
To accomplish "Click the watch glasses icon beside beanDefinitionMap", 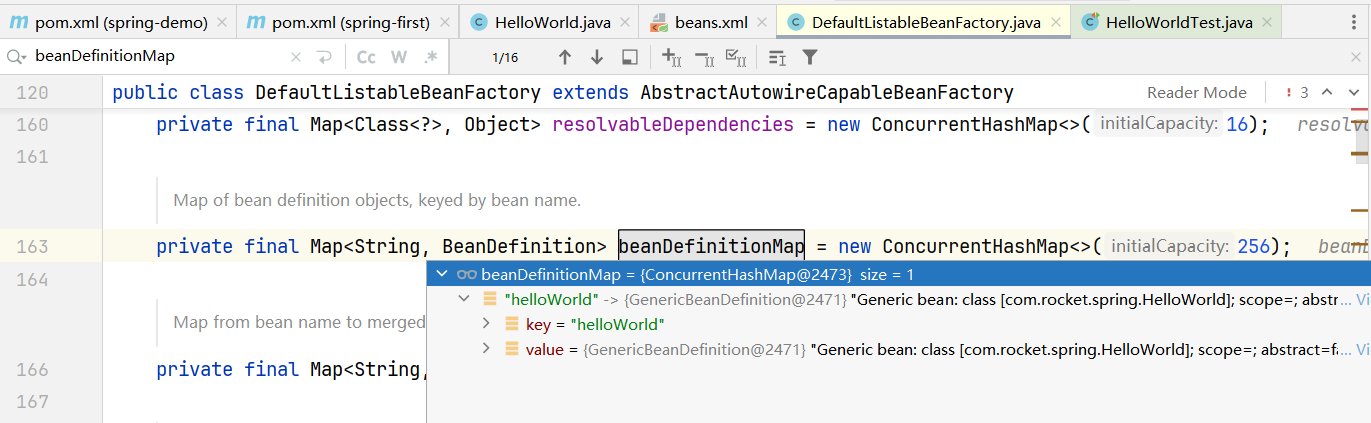I will click(x=466, y=274).
